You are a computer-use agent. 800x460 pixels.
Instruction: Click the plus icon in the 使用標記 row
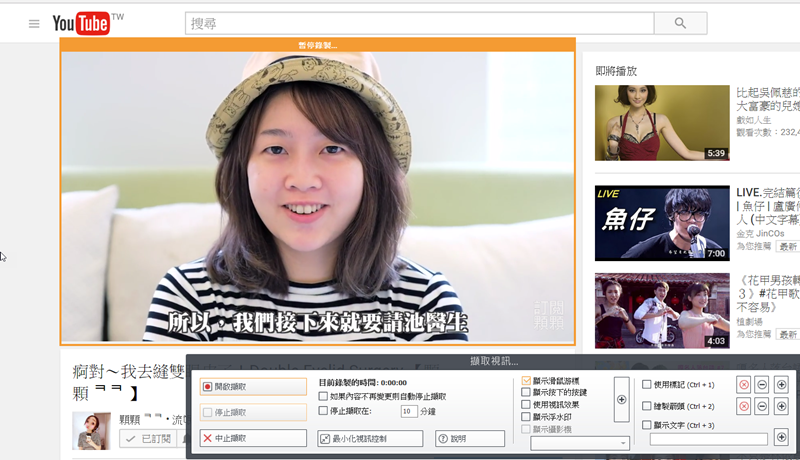(781, 385)
